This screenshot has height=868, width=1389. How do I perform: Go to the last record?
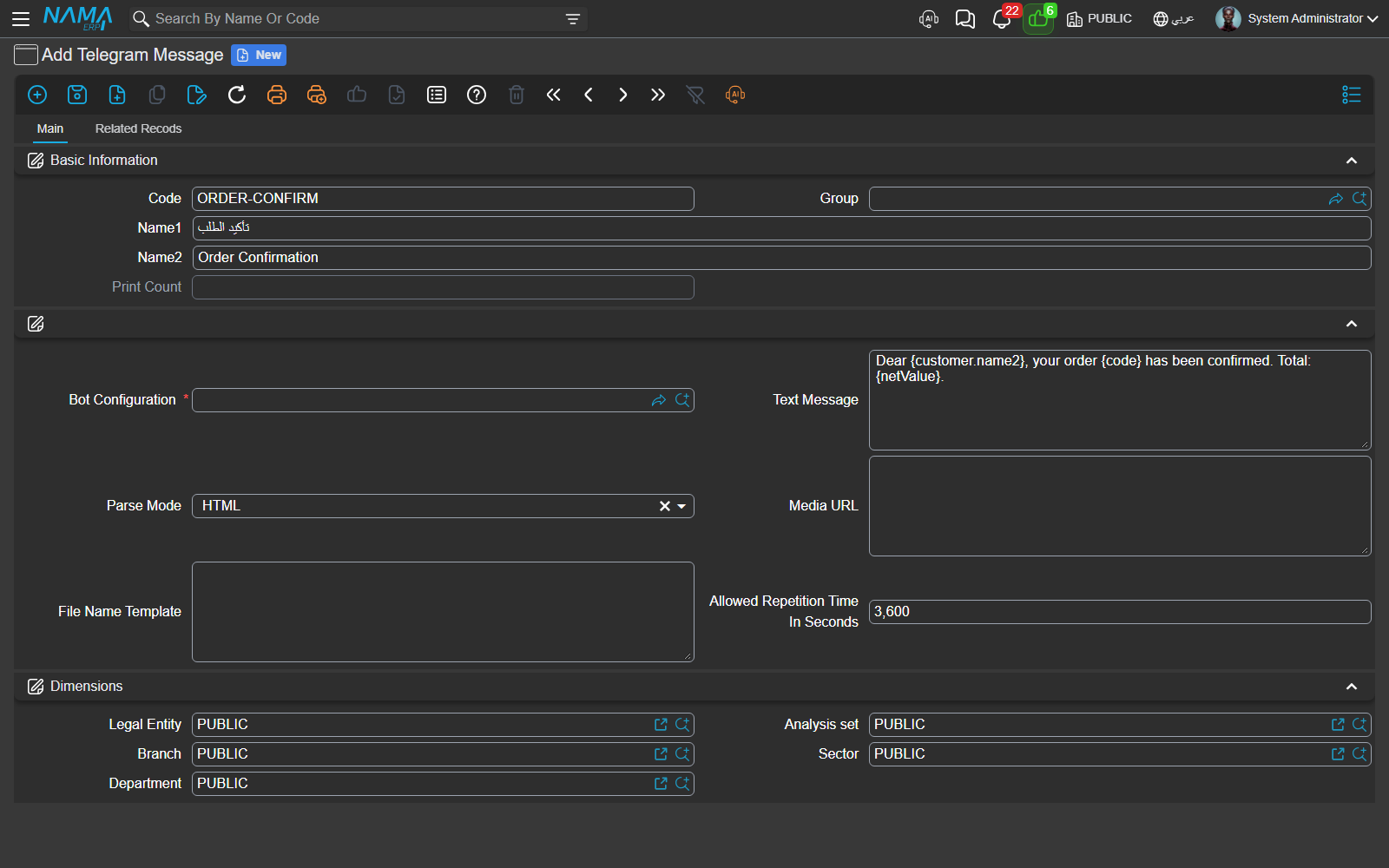pos(658,95)
